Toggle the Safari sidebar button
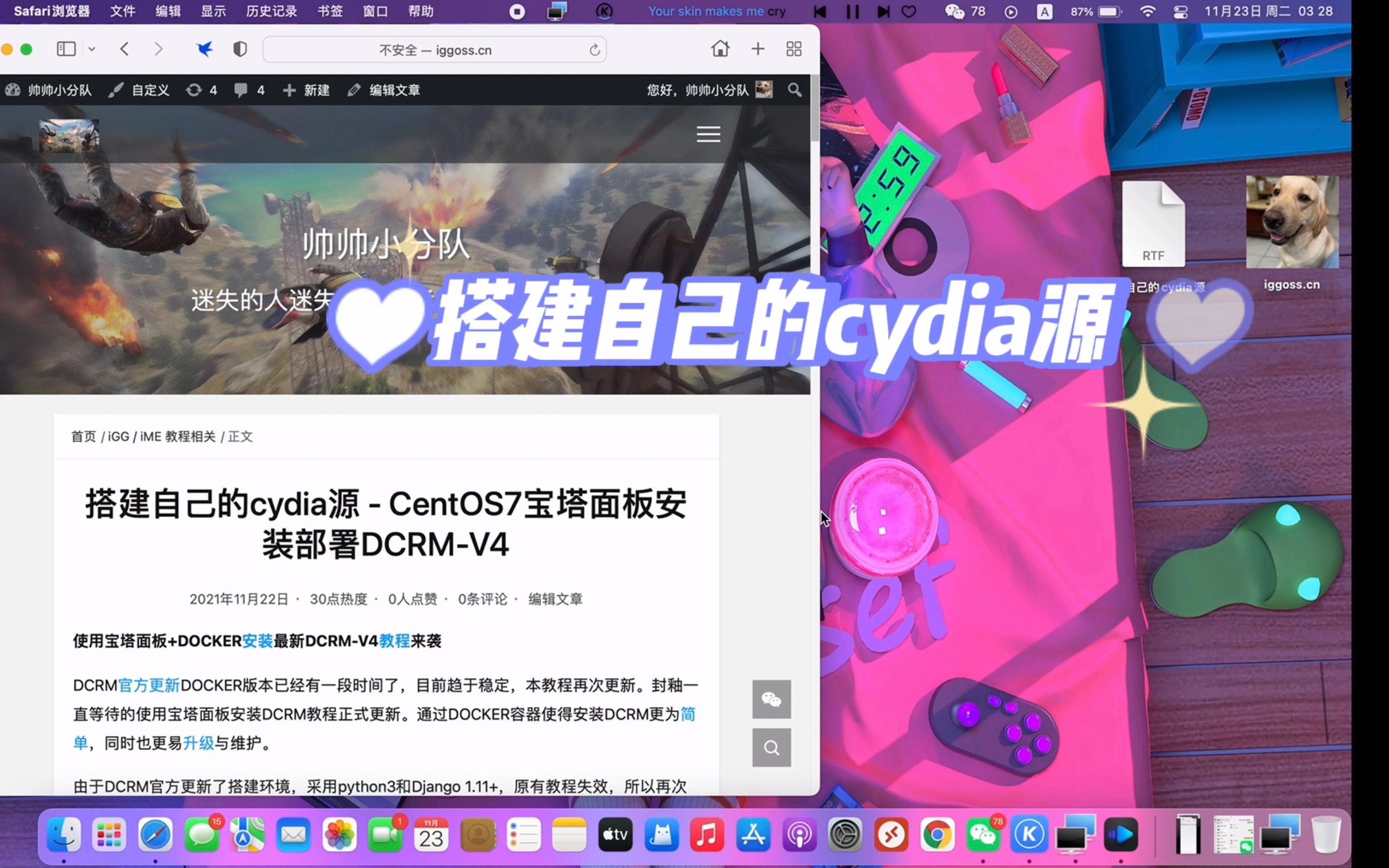The height and width of the screenshot is (868, 1389). tap(66, 49)
